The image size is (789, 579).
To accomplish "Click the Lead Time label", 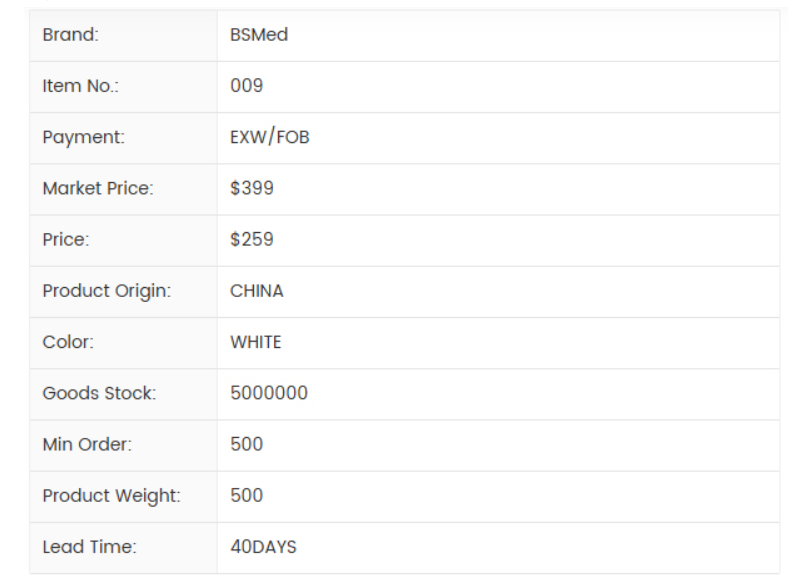I will 89,547.
